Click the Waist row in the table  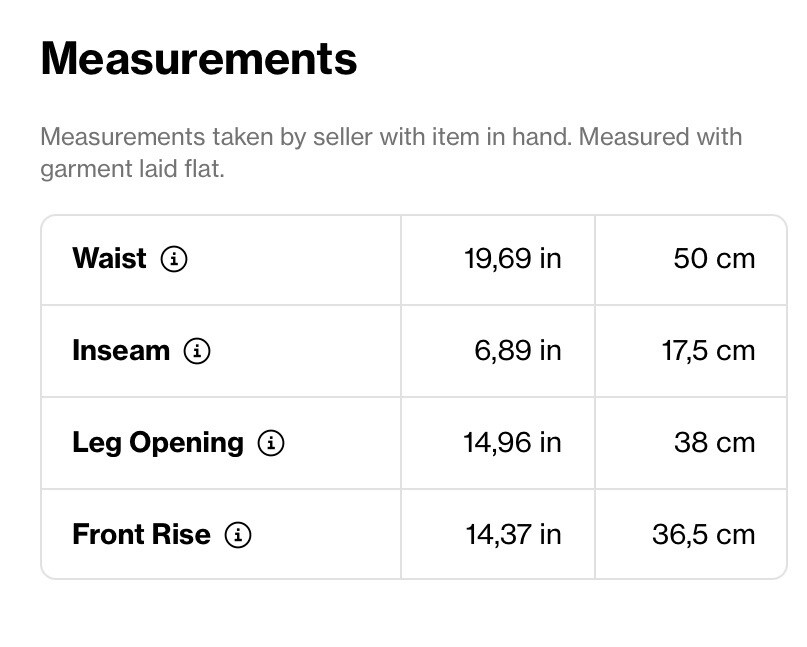(x=414, y=260)
